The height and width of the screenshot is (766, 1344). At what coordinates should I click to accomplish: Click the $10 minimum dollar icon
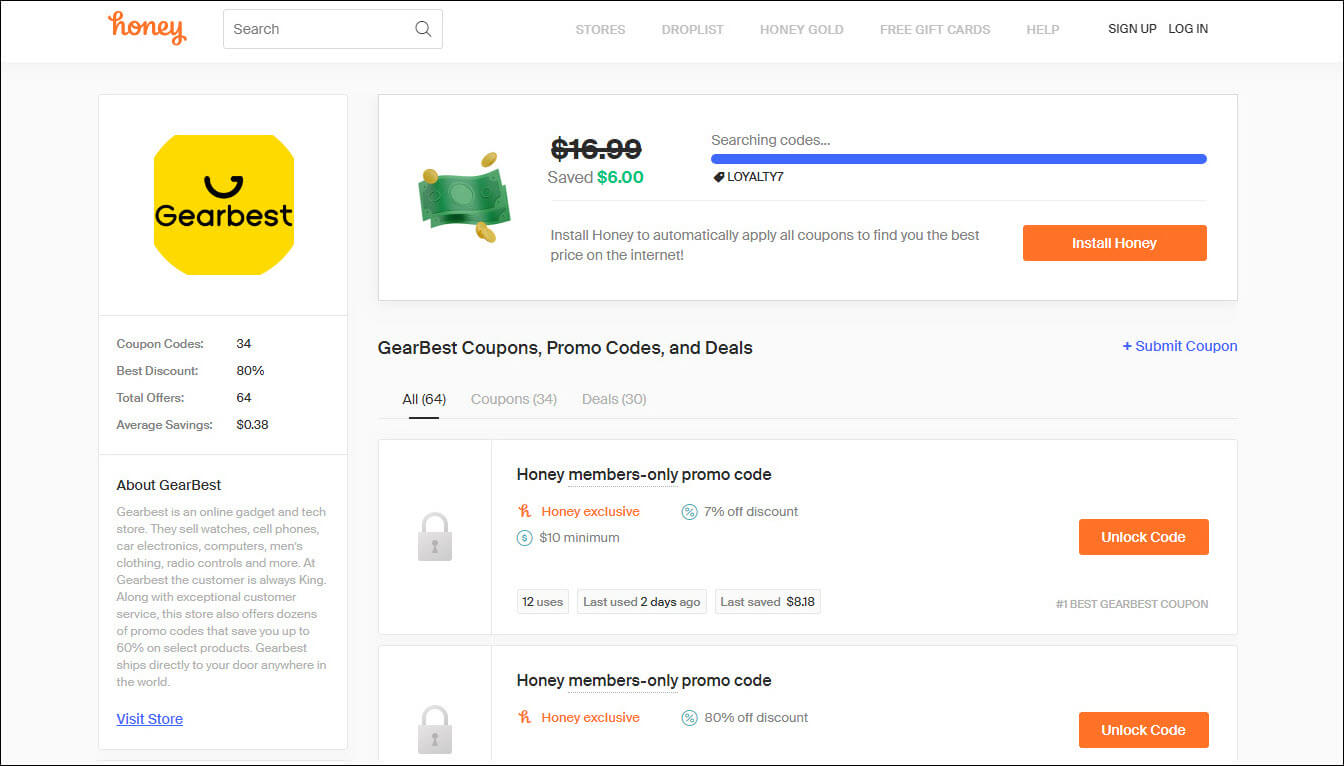(x=525, y=538)
